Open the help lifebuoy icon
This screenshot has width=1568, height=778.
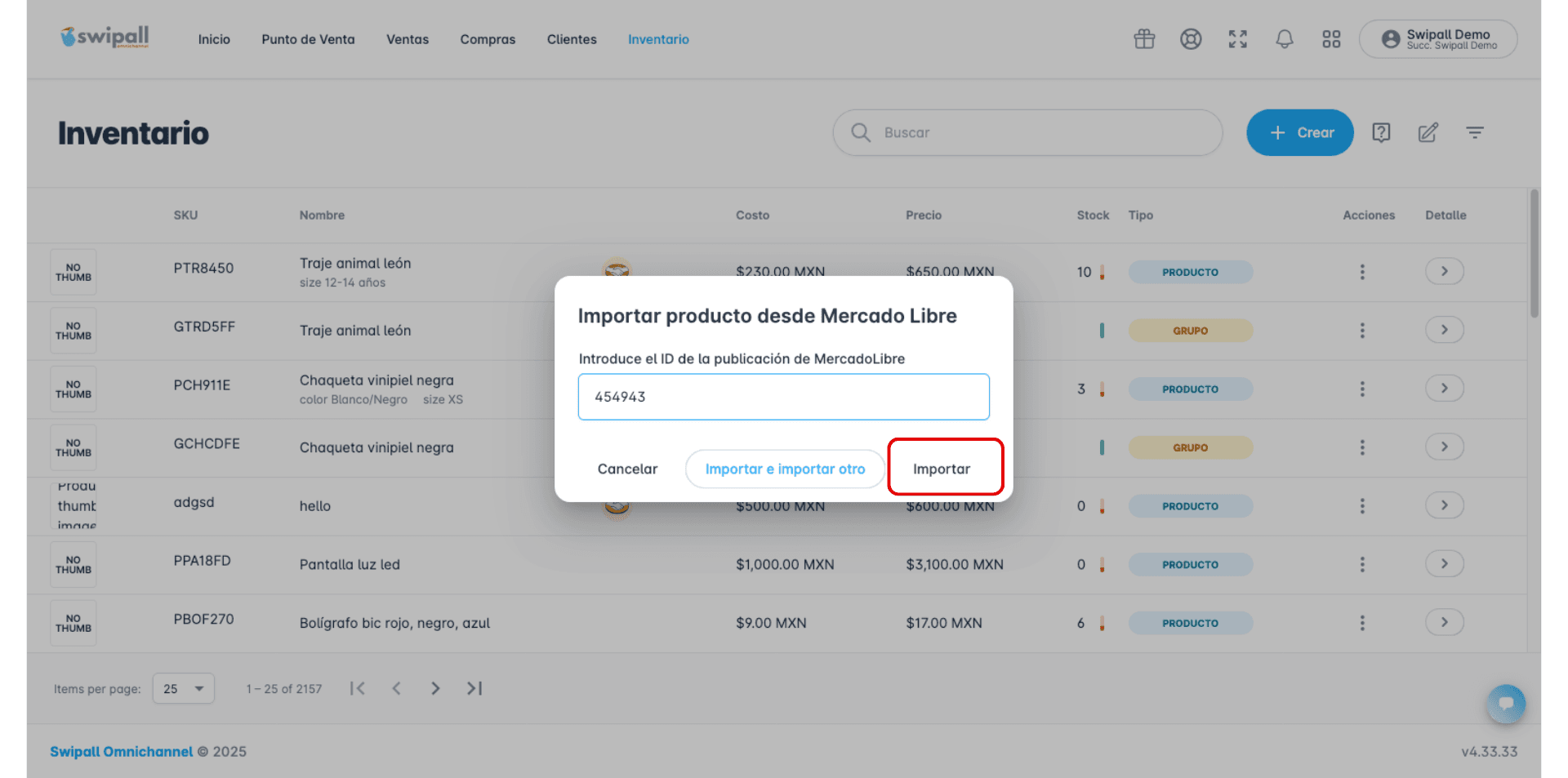pos(1191,39)
